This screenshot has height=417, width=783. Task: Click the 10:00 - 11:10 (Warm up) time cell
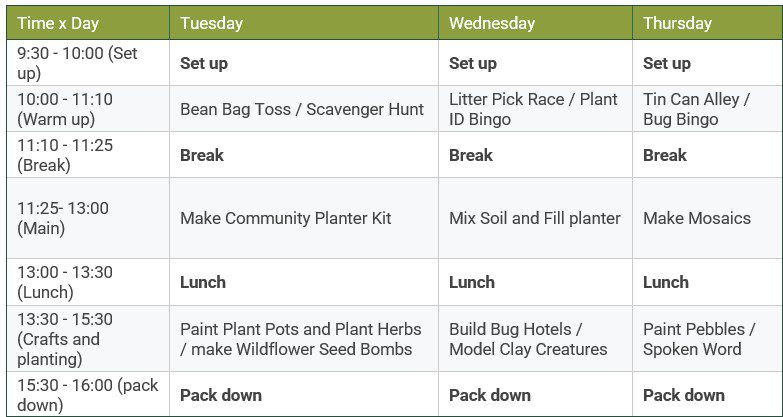pos(65,109)
